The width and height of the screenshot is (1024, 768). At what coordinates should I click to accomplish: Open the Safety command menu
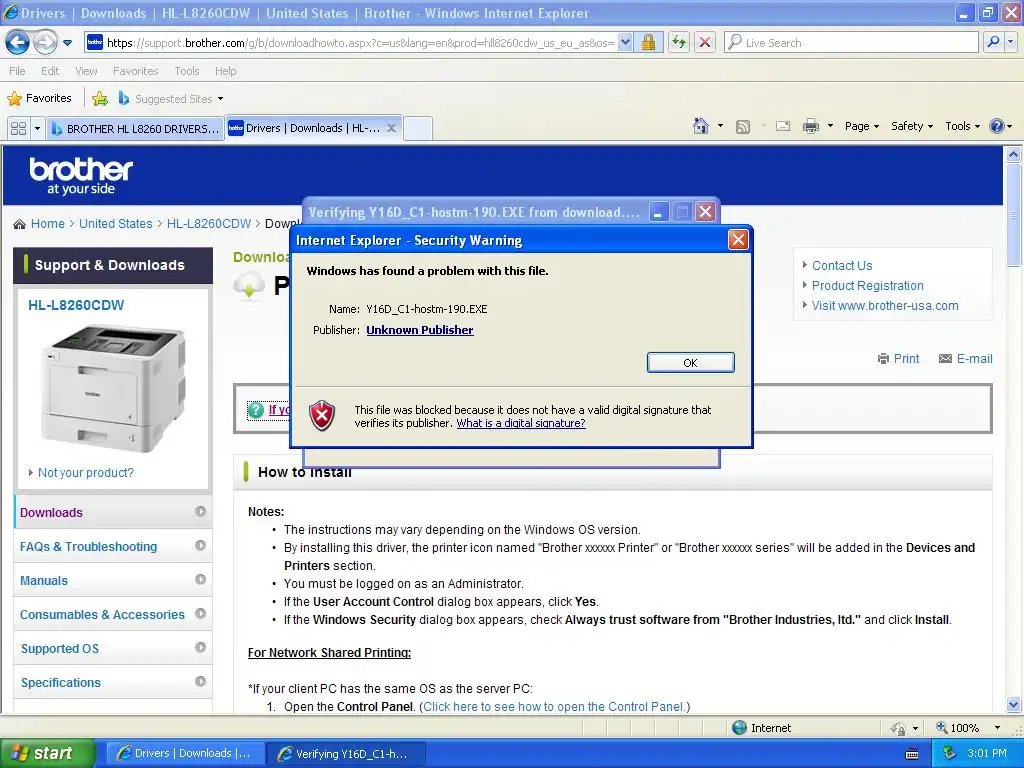pyautogui.click(x=912, y=126)
